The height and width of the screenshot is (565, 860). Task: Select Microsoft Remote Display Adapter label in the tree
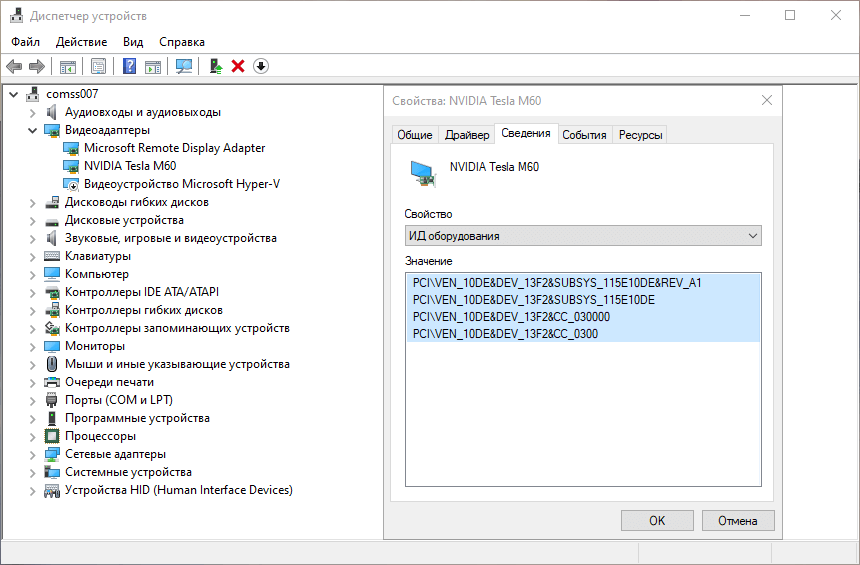tap(174, 148)
